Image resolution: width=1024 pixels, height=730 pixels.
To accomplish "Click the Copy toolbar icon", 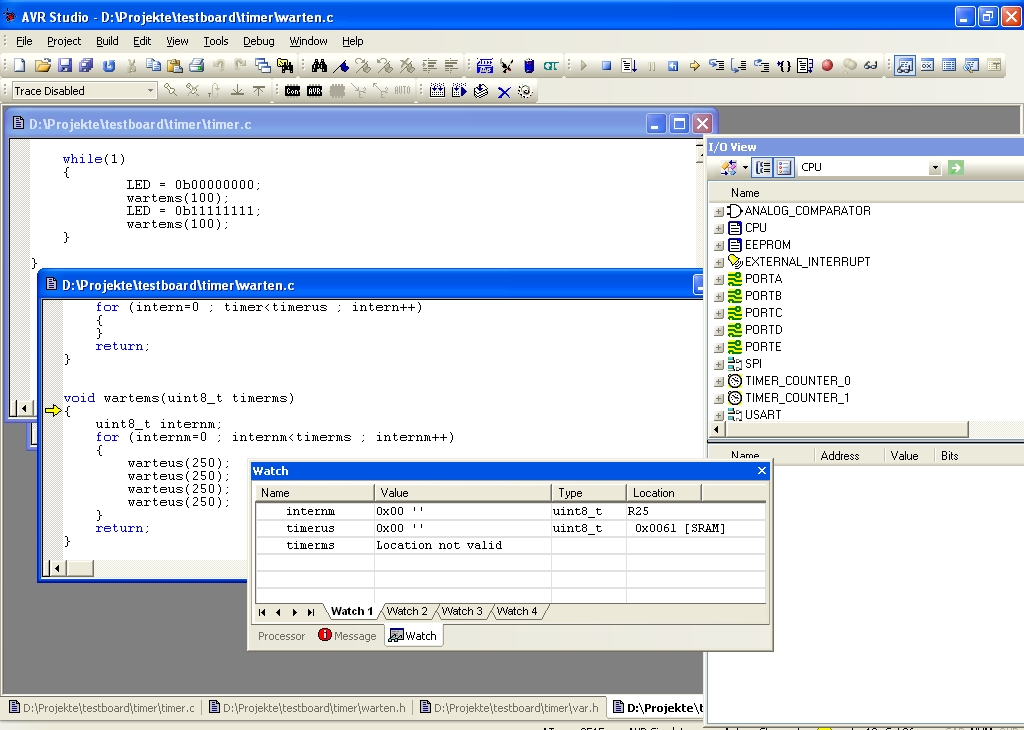I will click(153, 65).
